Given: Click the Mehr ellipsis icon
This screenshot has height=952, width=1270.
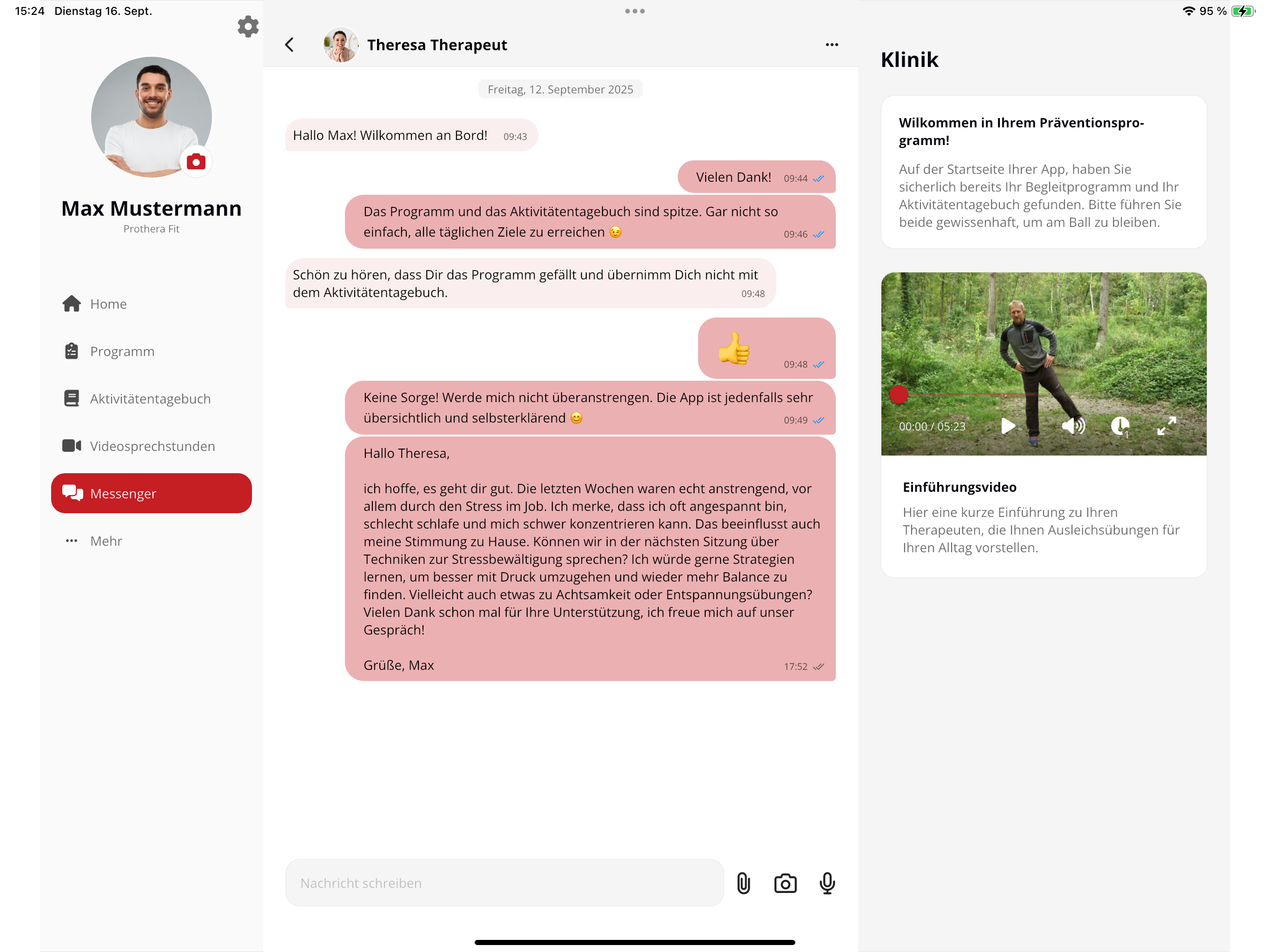Looking at the screenshot, I should tap(72, 541).
